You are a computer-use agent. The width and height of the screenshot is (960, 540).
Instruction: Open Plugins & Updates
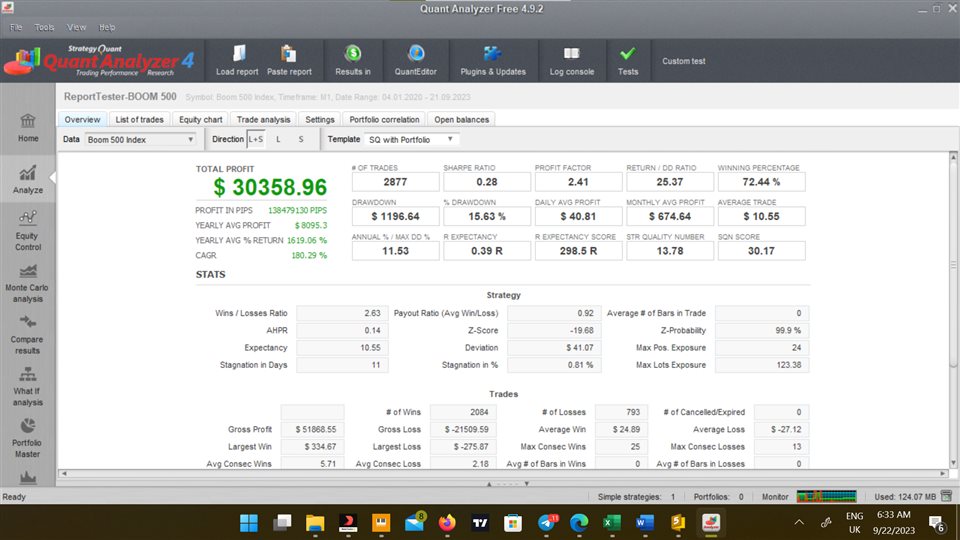pos(492,55)
